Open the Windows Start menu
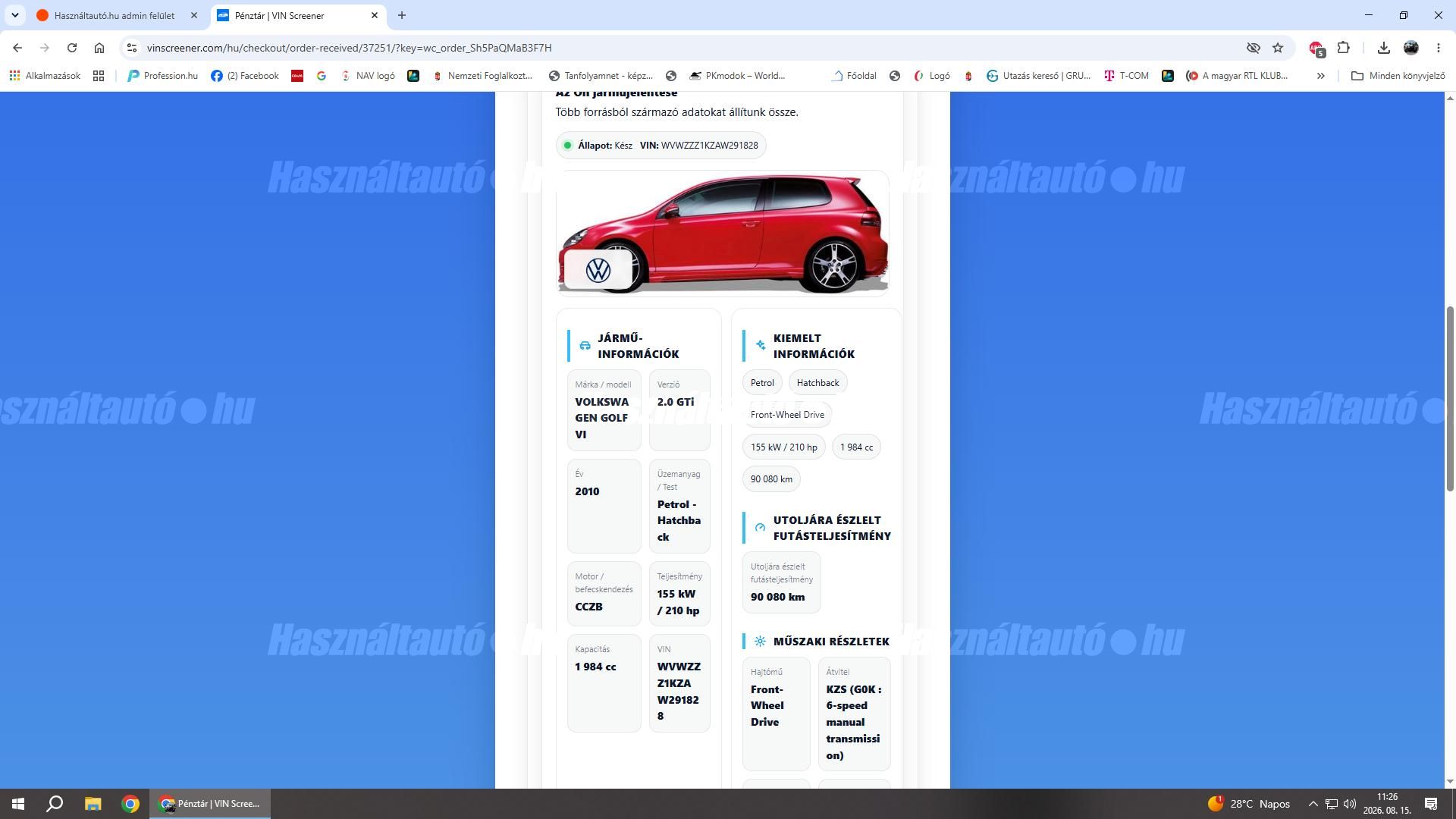This screenshot has width=1456, height=819. click(18, 804)
